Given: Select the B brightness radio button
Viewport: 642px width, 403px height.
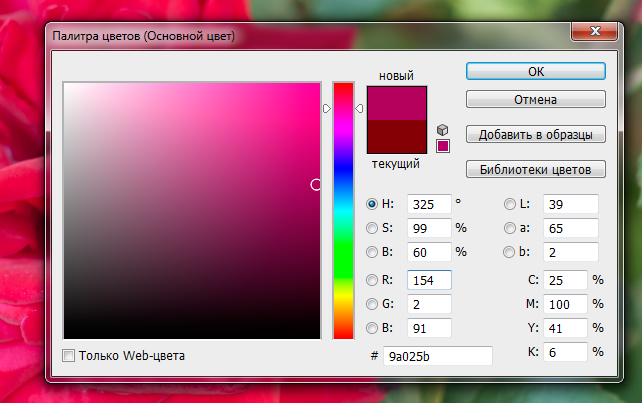Looking at the screenshot, I should tap(372, 252).
